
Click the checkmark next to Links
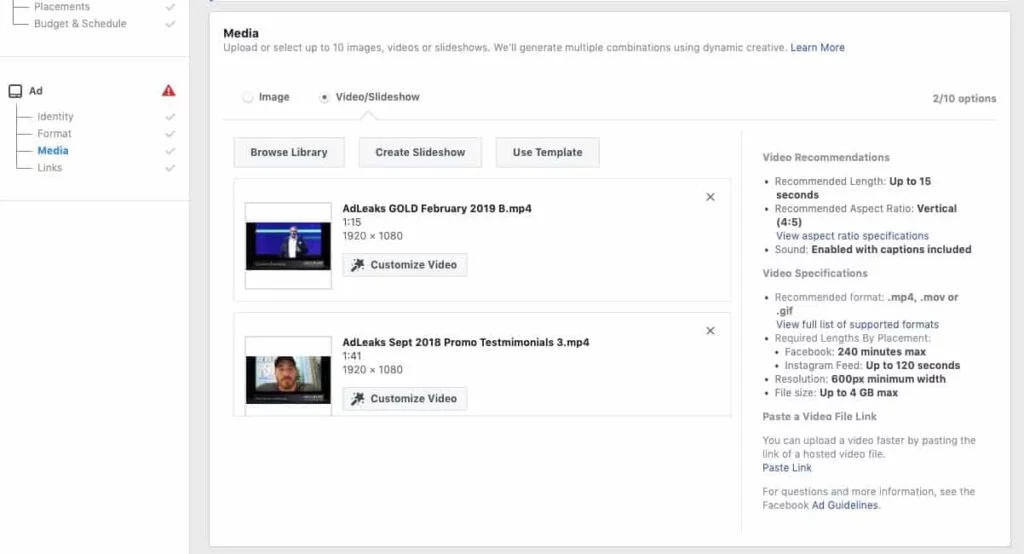coord(170,168)
